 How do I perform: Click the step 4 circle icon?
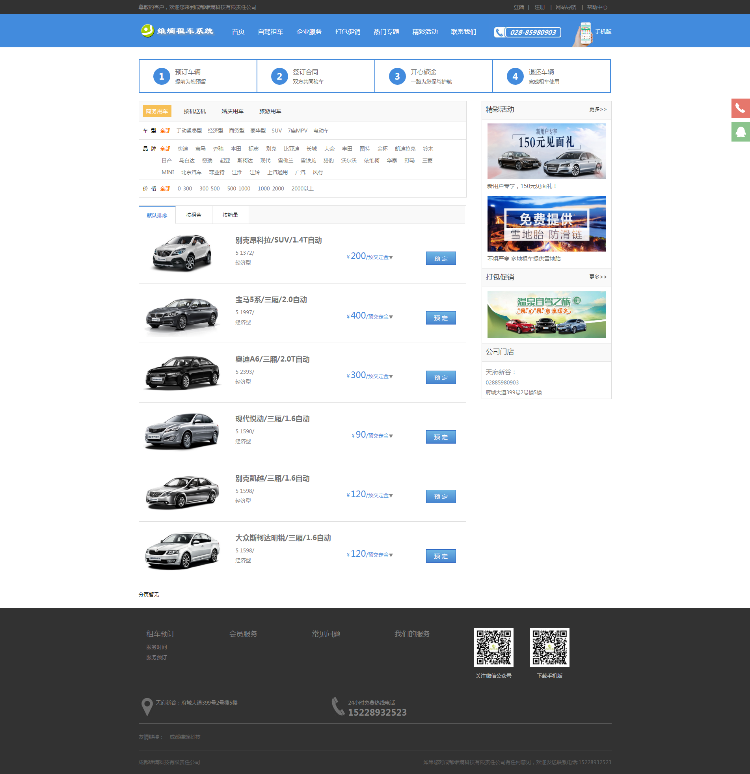tap(515, 76)
